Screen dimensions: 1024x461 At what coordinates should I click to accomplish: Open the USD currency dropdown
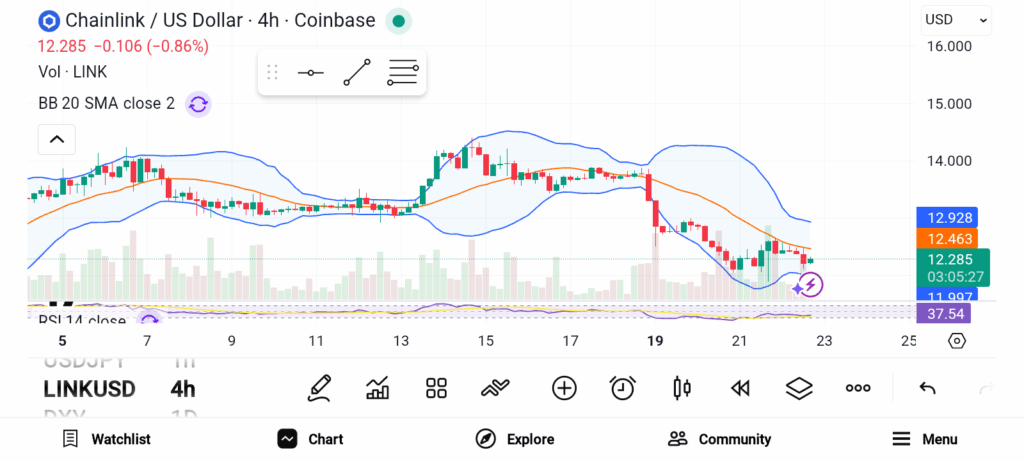point(956,19)
